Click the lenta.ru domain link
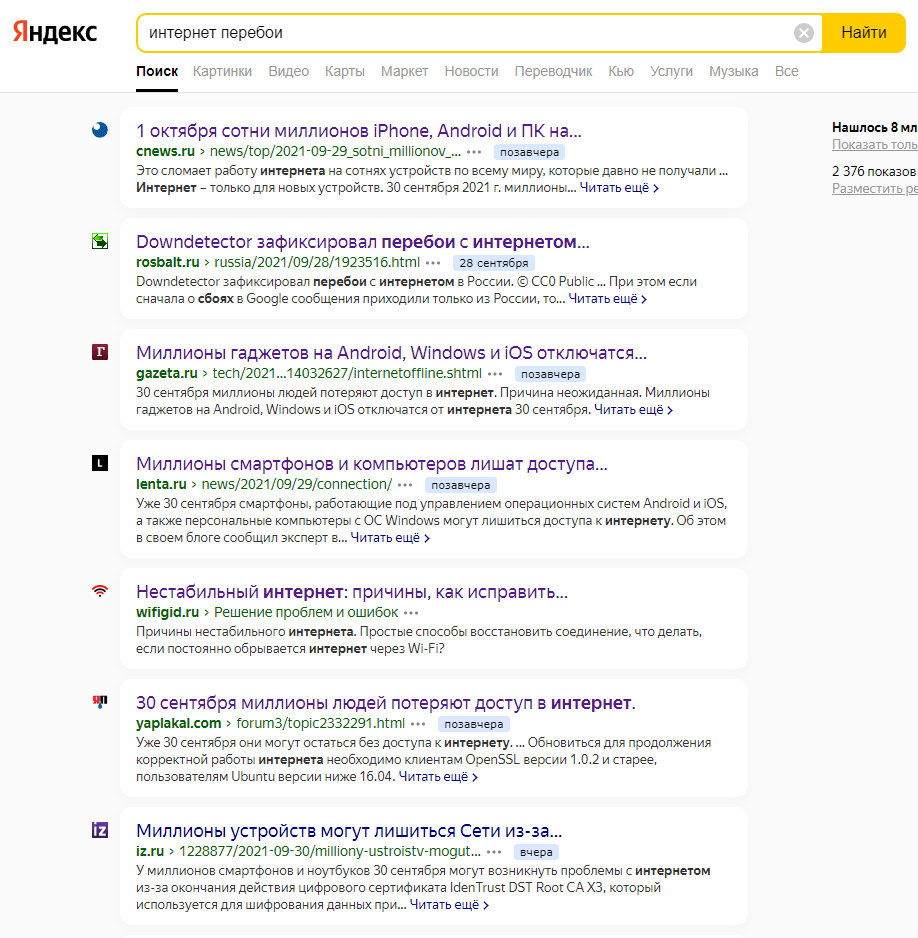Viewport: 918px width, 938px height. click(x=161, y=485)
